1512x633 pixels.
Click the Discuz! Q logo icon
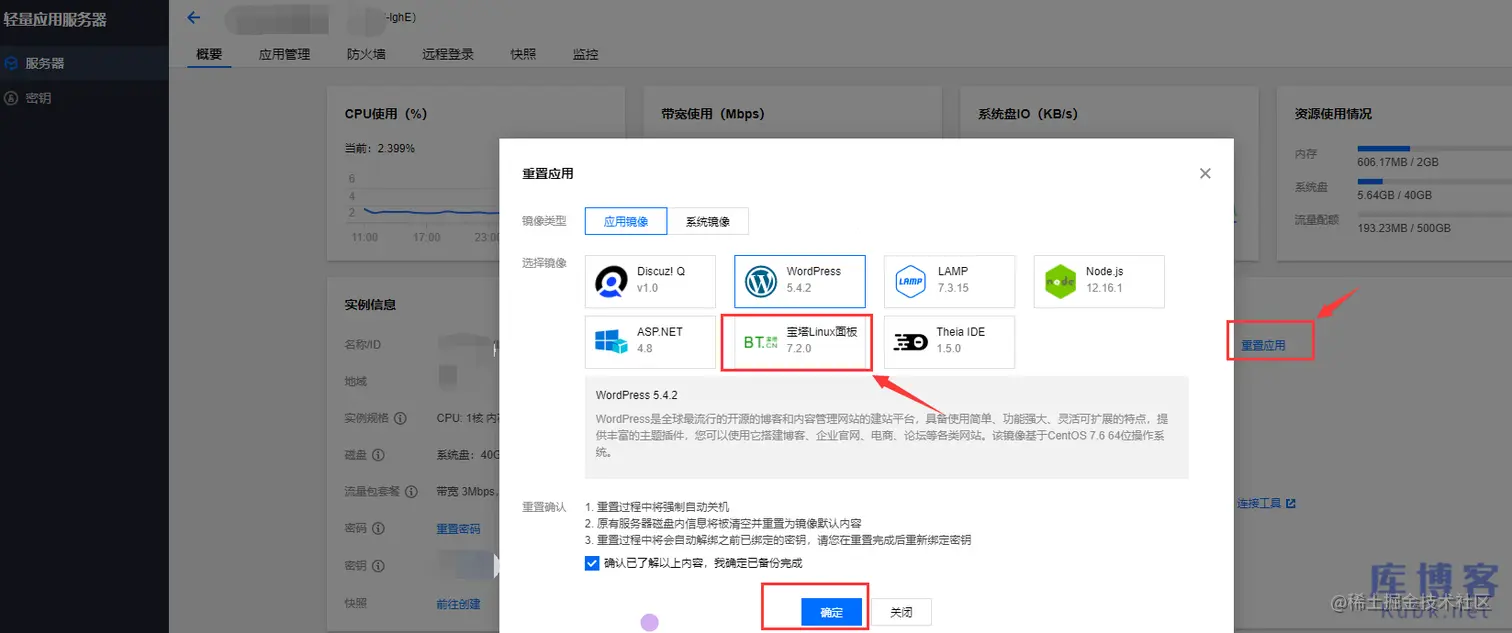tap(611, 282)
